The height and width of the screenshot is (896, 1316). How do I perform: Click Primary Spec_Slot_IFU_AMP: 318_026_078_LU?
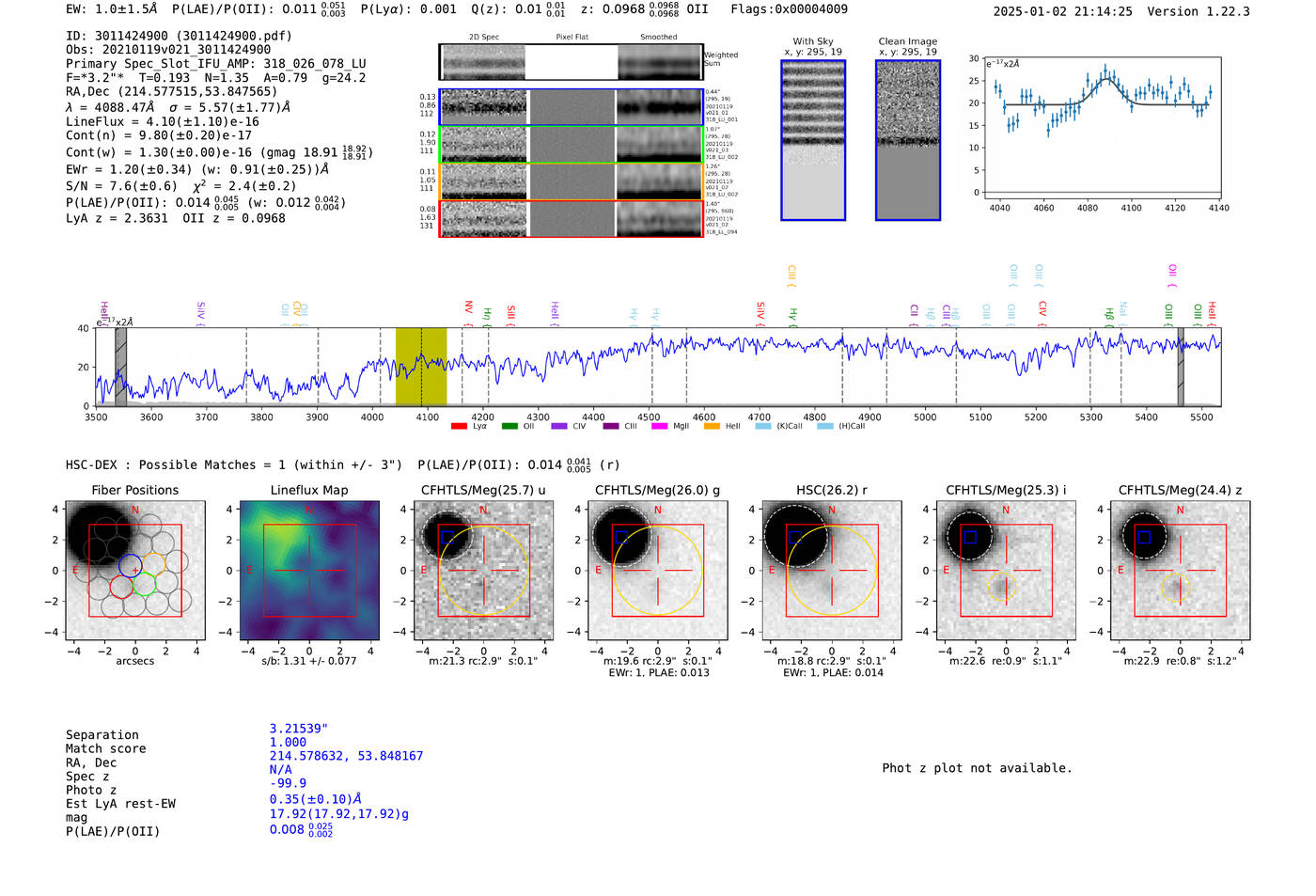(215, 64)
